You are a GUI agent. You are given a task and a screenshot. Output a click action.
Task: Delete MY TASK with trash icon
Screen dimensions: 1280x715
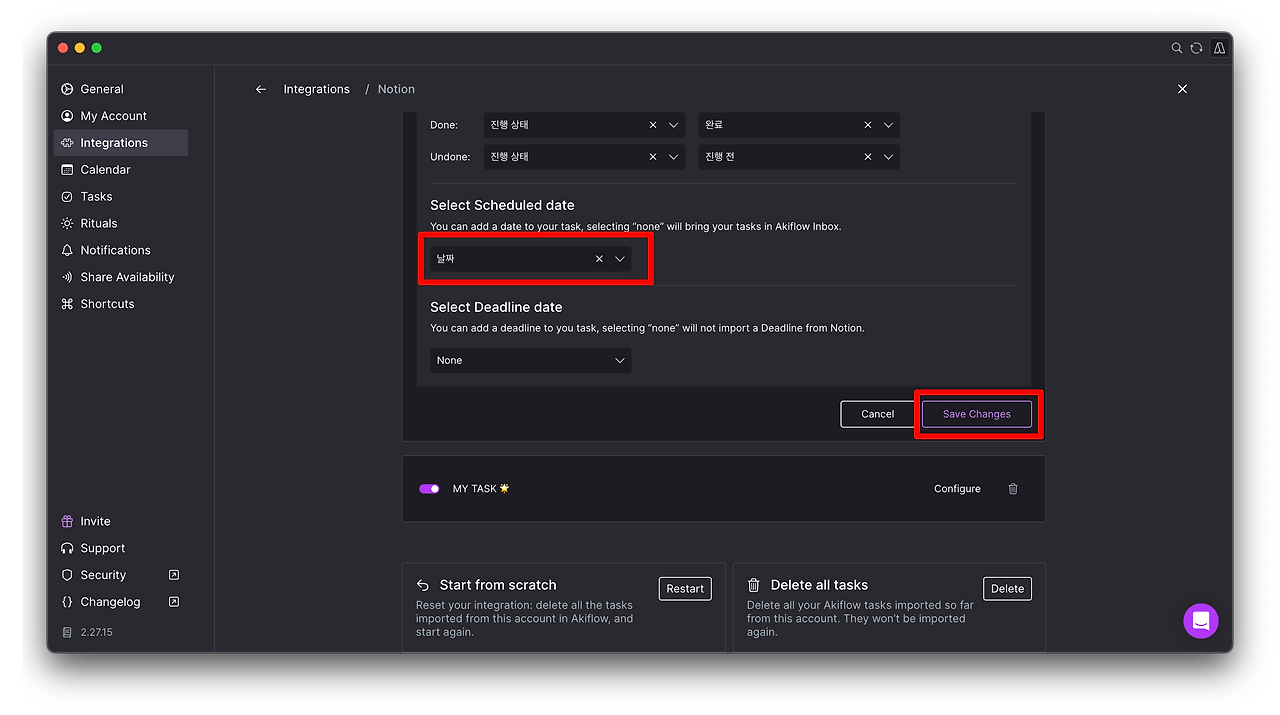click(1013, 489)
